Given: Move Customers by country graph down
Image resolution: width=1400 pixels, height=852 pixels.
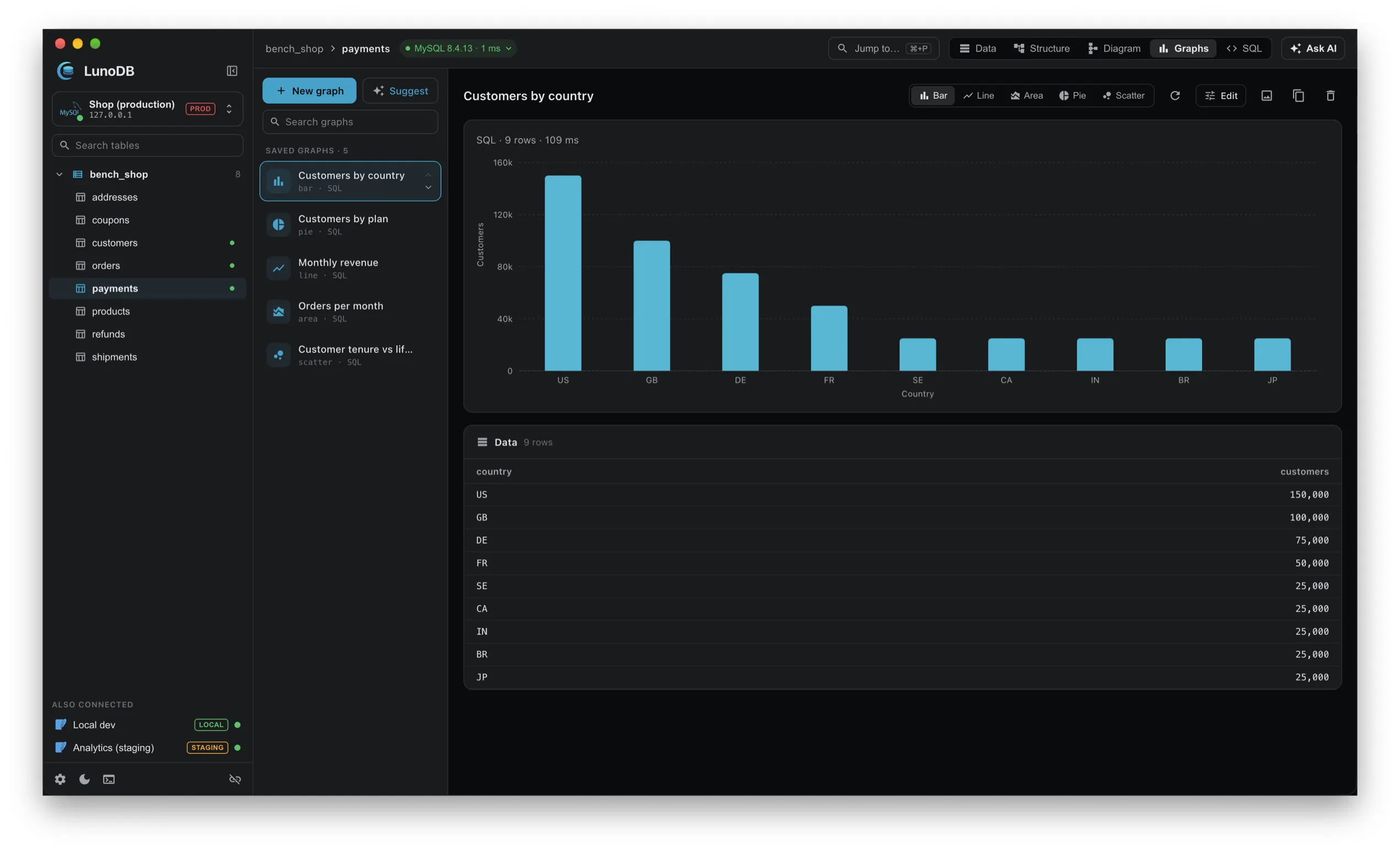Looking at the screenshot, I should point(428,187).
